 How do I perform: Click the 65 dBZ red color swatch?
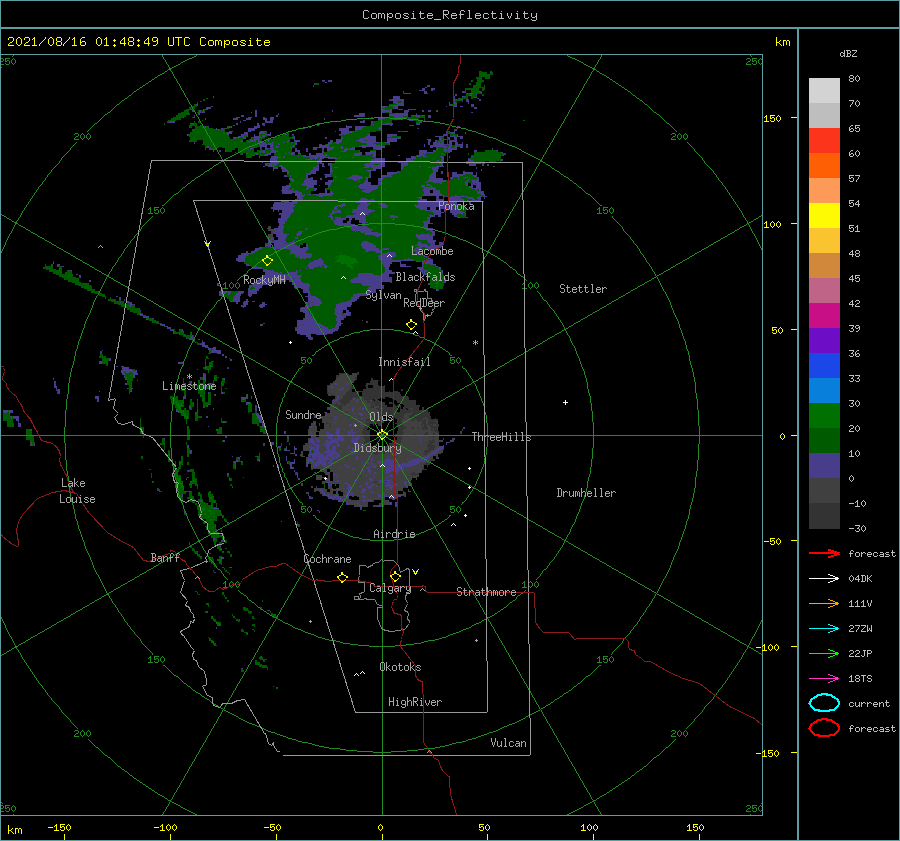pos(824,140)
